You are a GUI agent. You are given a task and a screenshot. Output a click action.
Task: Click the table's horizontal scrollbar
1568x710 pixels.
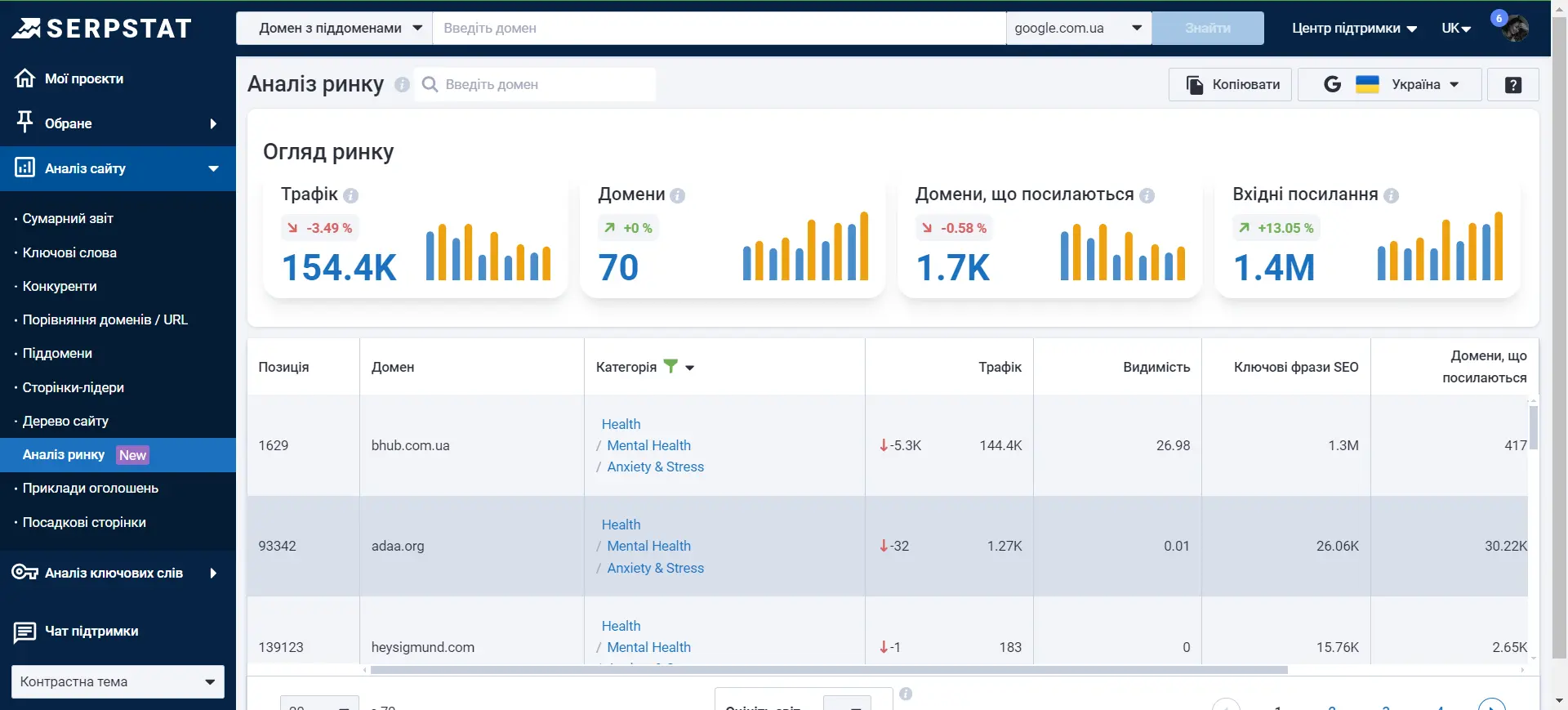tap(829, 670)
